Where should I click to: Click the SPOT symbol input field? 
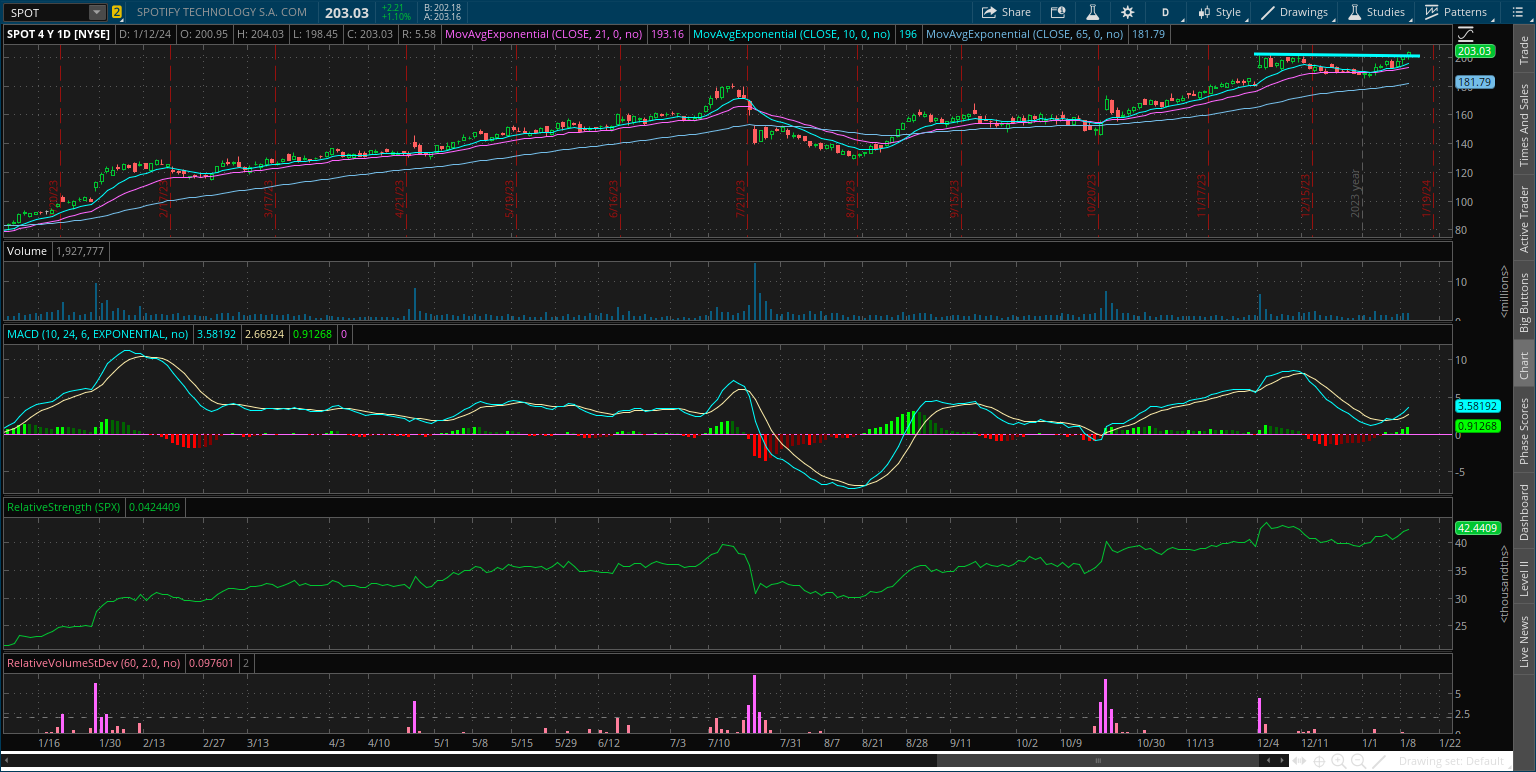45,12
